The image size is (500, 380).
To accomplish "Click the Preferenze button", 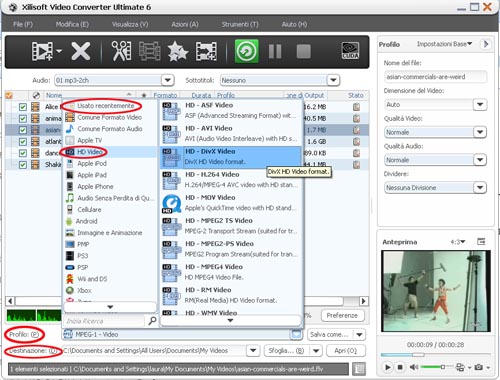I will pyautogui.click(x=342, y=315).
